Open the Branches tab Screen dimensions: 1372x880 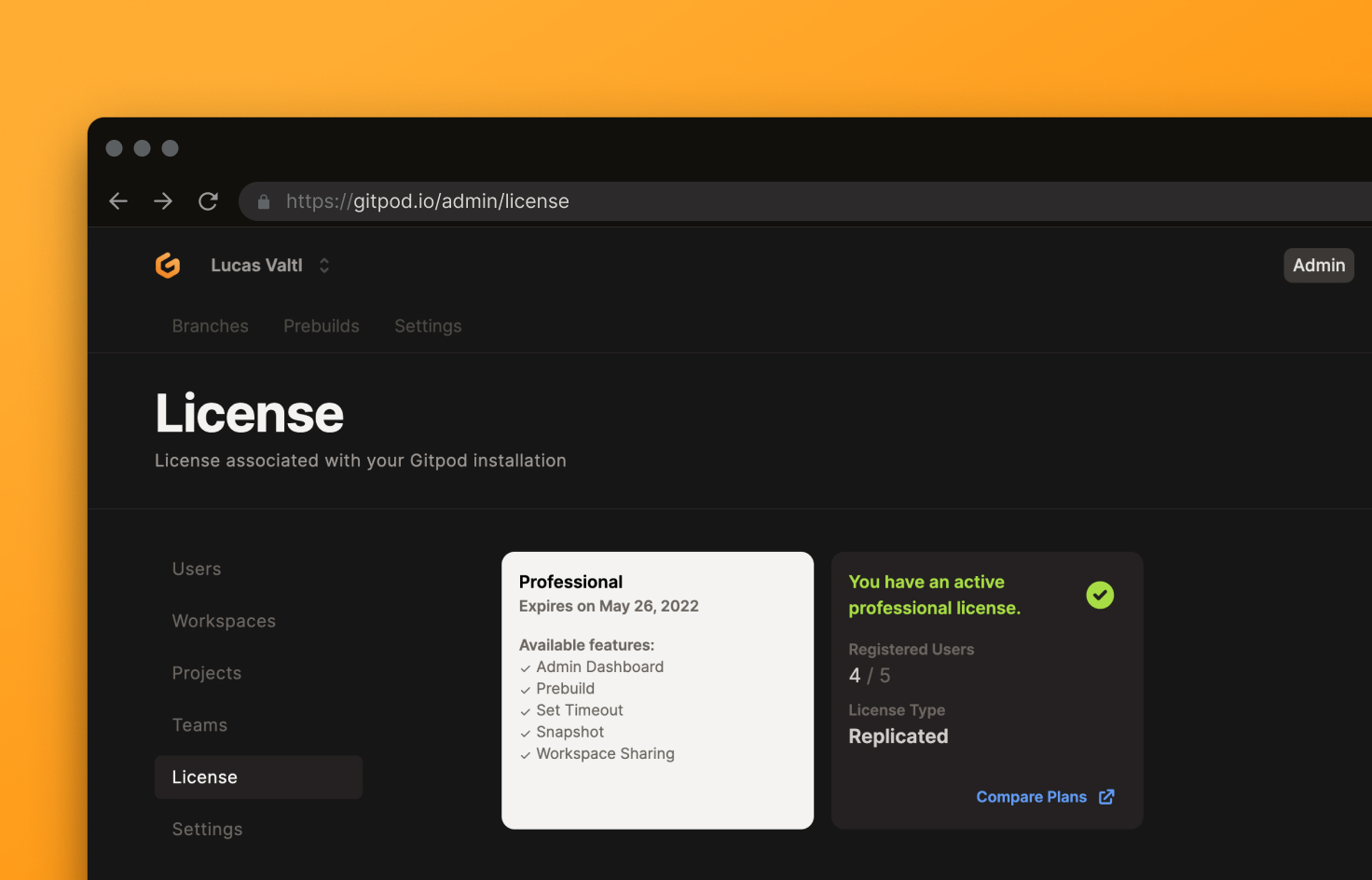(211, 326)
